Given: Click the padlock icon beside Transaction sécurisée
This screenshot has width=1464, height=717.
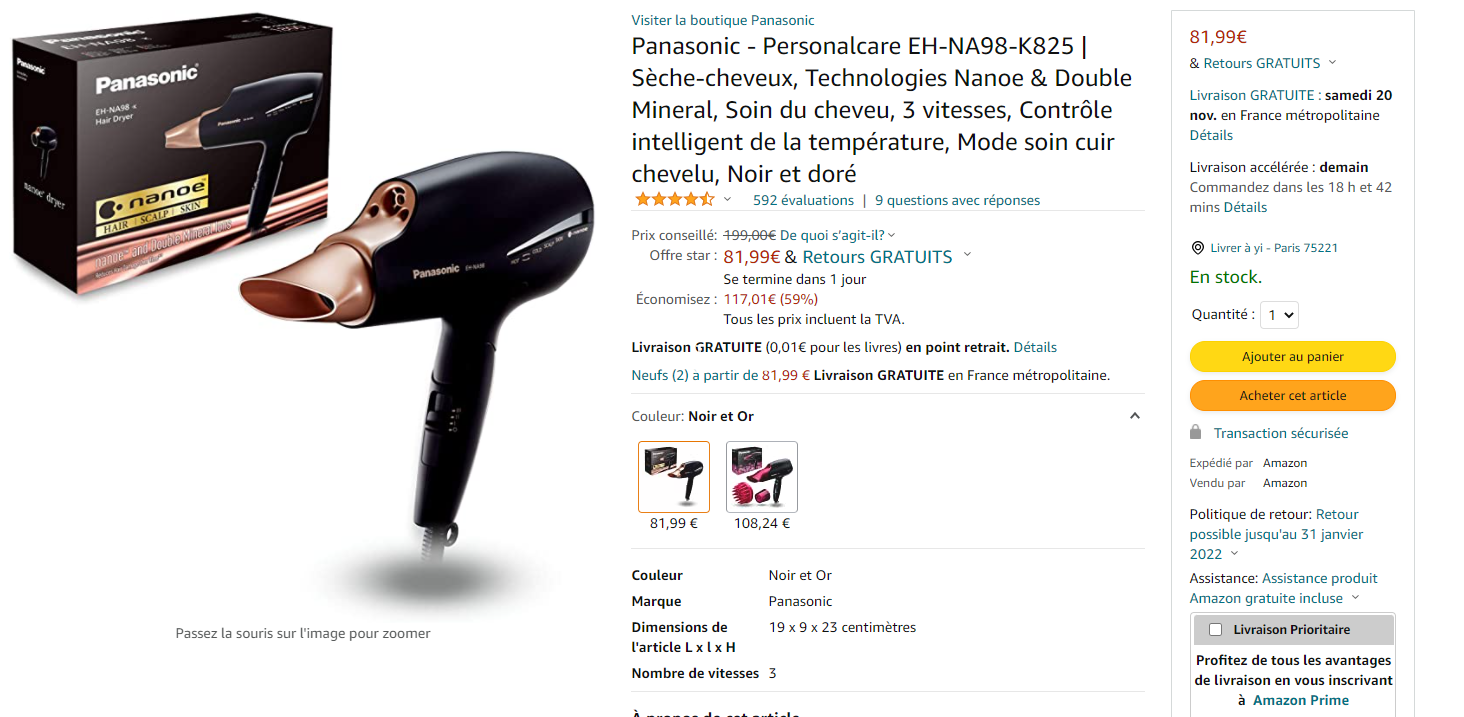Looking at the screenshot, I should coord(1195,432).
